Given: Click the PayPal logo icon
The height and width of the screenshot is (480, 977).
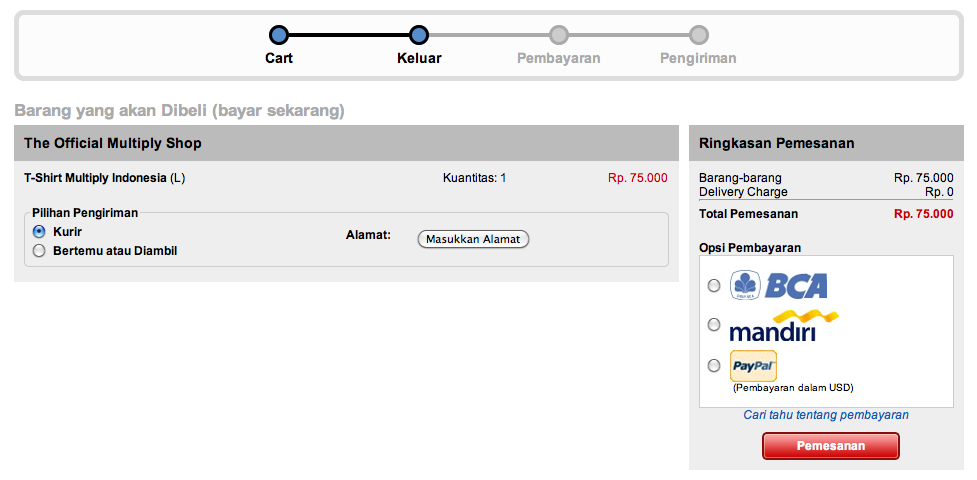Looking at the screenshot, I should pos(753,366).
